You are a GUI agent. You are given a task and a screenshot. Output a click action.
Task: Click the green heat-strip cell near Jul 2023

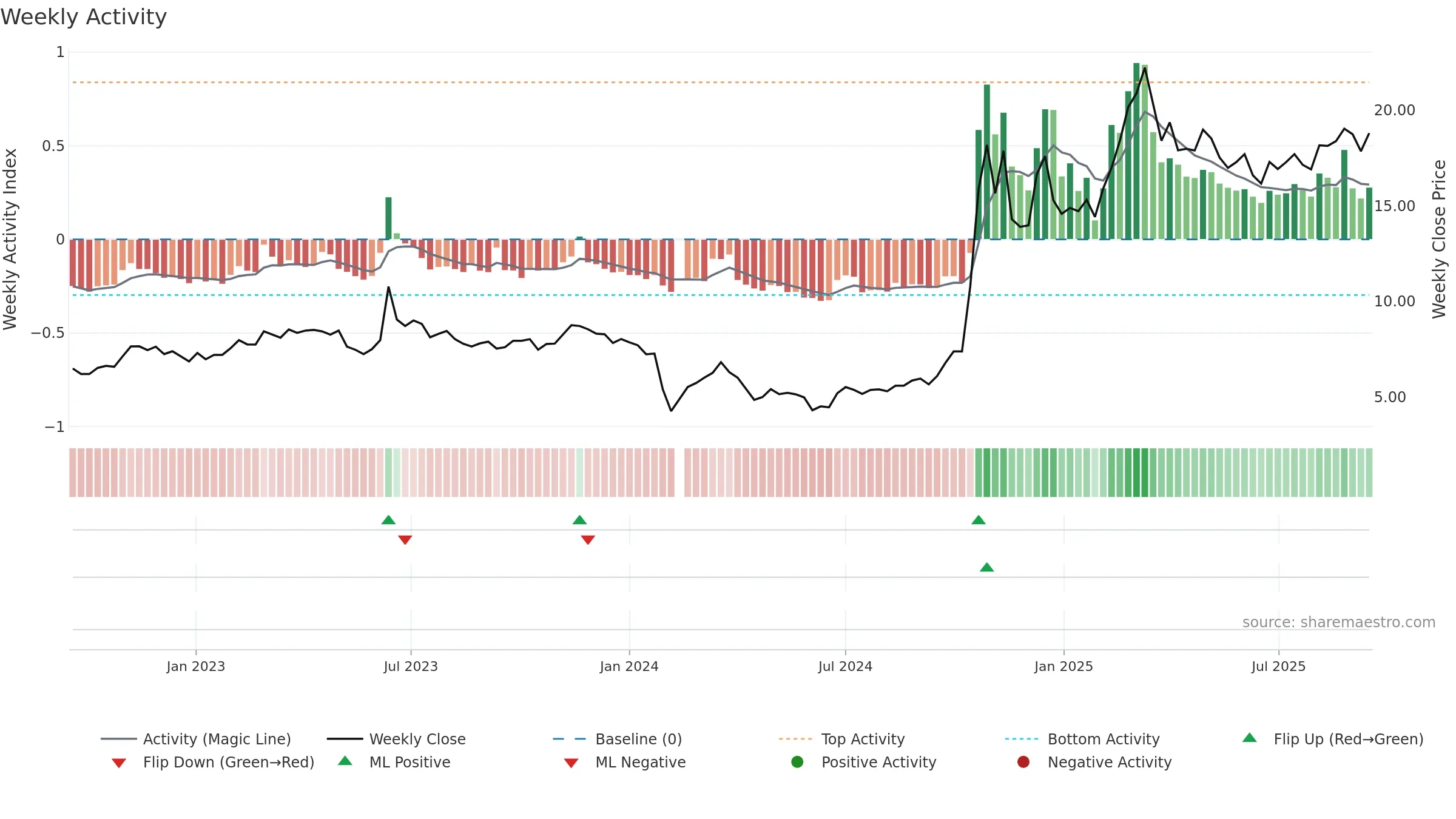coord(388,473)
